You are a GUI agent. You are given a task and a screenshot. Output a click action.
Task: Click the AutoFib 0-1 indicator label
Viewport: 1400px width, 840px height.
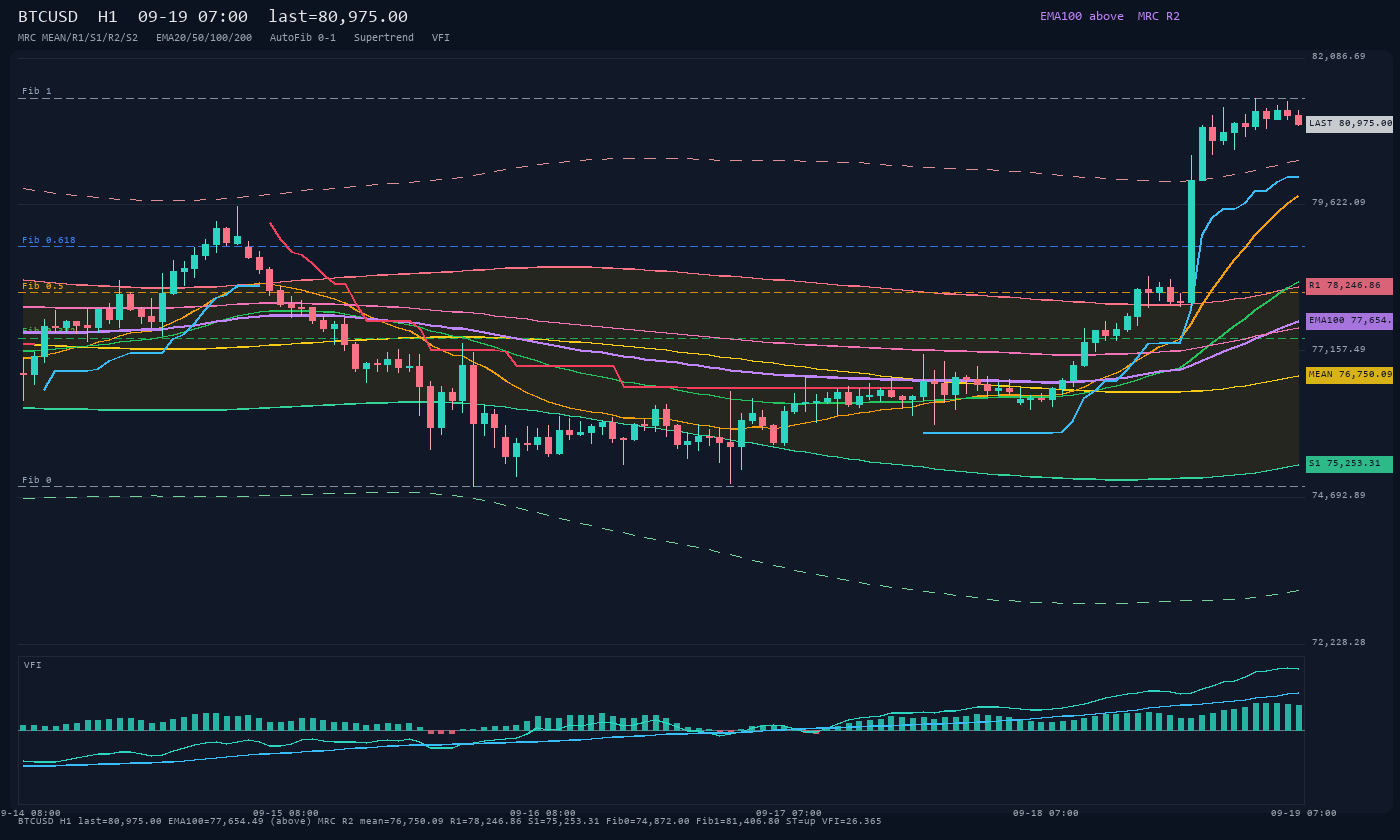pyautogui.click(x=303, y=38)
